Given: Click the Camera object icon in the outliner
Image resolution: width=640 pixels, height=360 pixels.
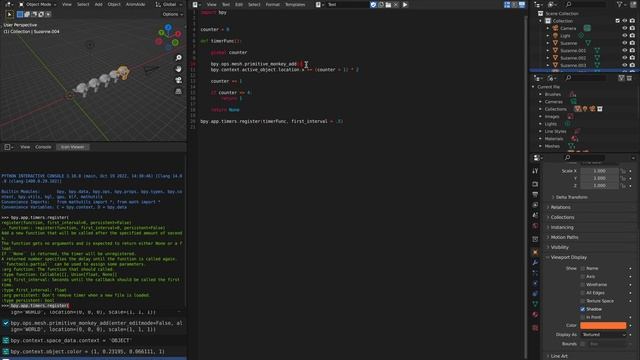Looking at the screenshot, I should tap(555, 28).
